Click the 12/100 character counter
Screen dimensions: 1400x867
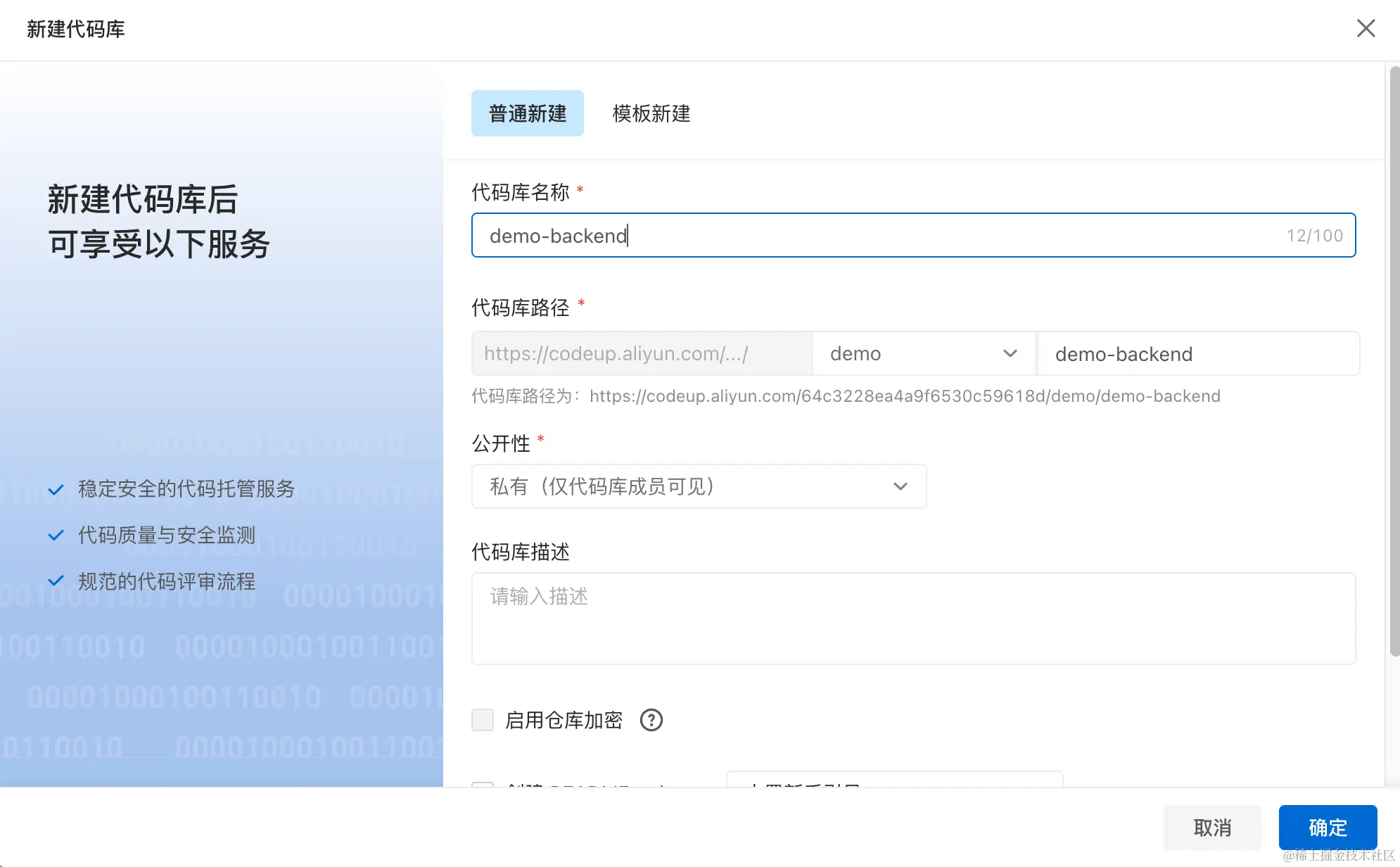pos(1314,236)
